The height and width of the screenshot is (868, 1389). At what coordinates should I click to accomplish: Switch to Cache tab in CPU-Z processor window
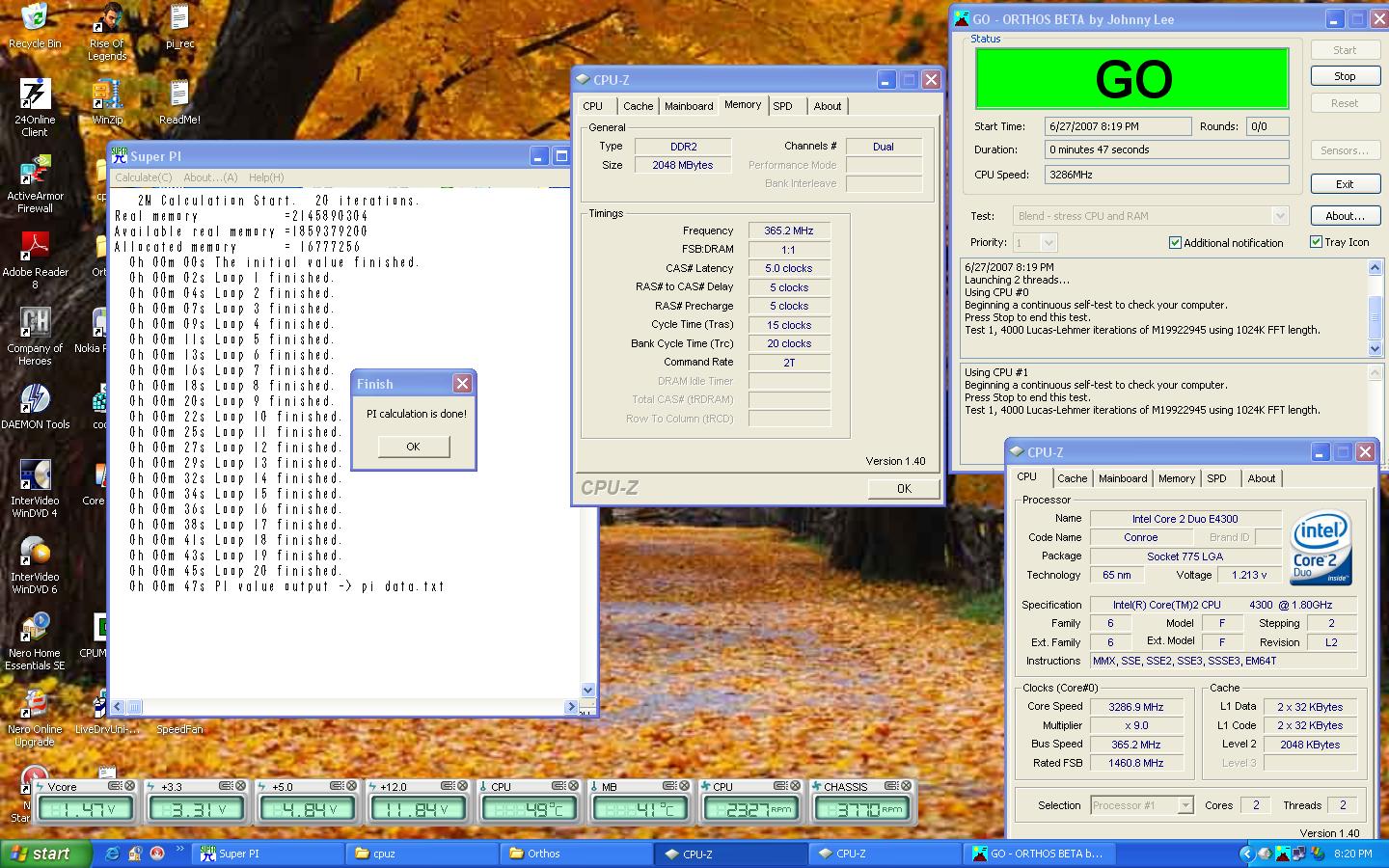click(1072, 478)
